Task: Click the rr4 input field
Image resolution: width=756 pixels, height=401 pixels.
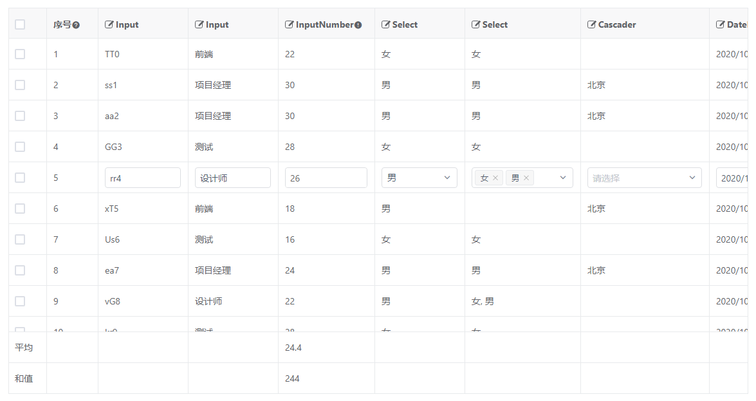Action: tap(142, 178)
